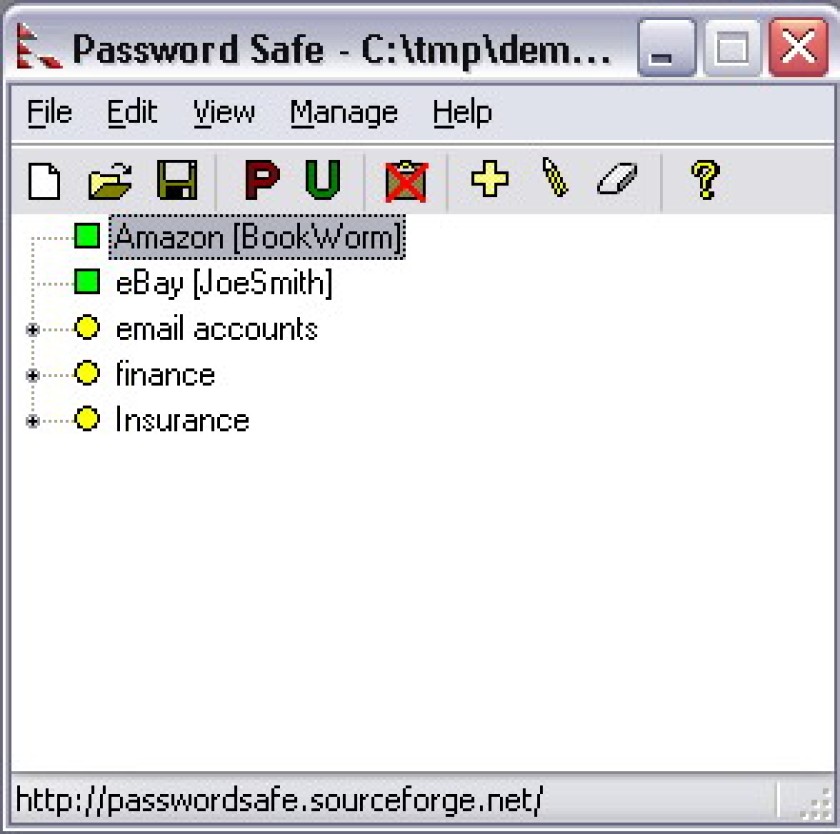
Task: Add a new entry with the plus icon
Action: [x=490, y=179]
